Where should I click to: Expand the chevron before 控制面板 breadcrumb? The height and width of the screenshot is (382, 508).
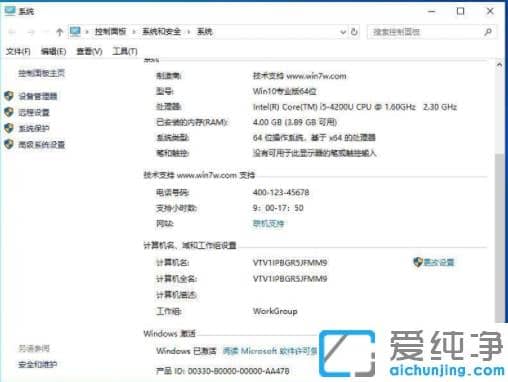pos(87,32)
